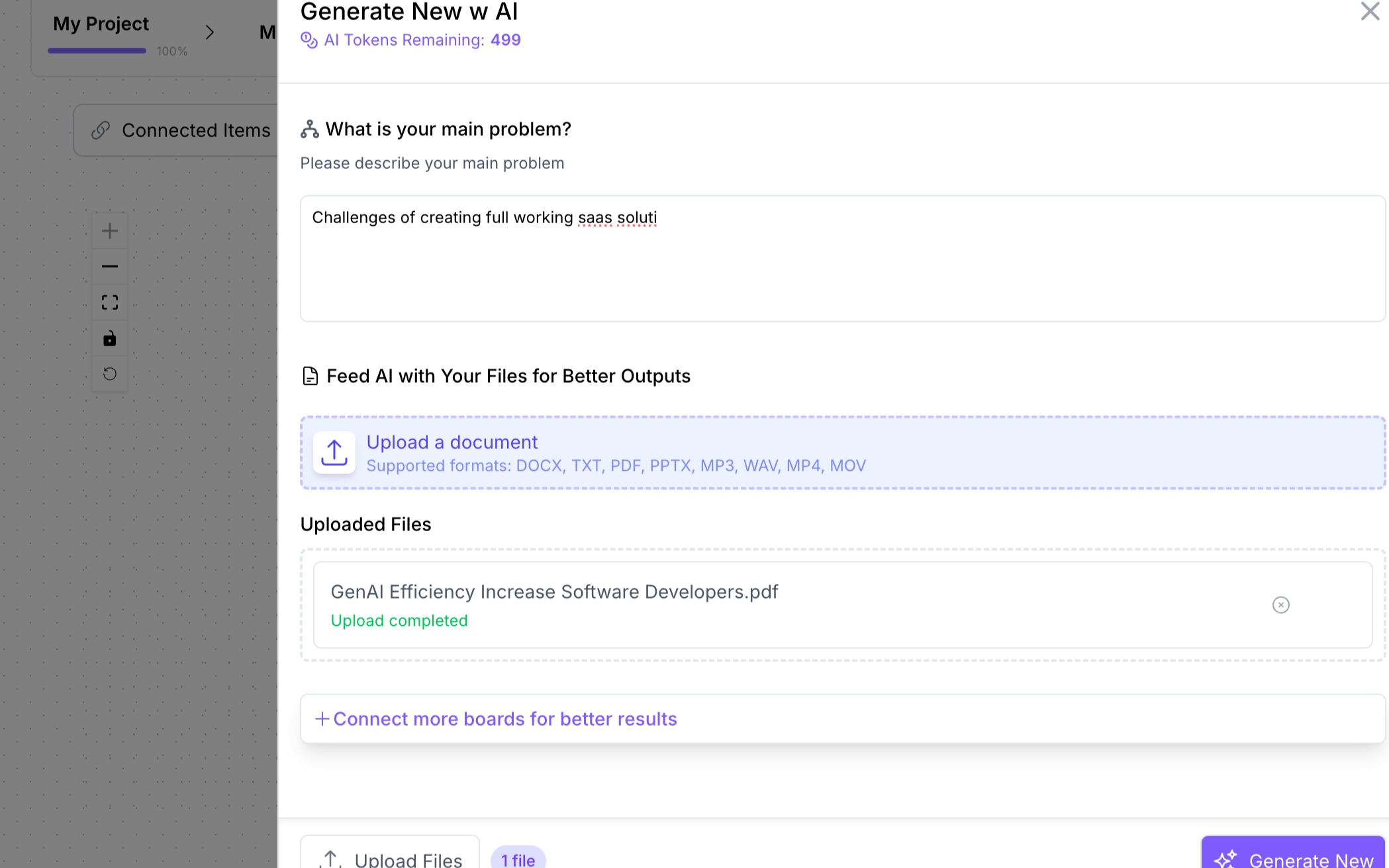Click the My Project progress bar

97,51
